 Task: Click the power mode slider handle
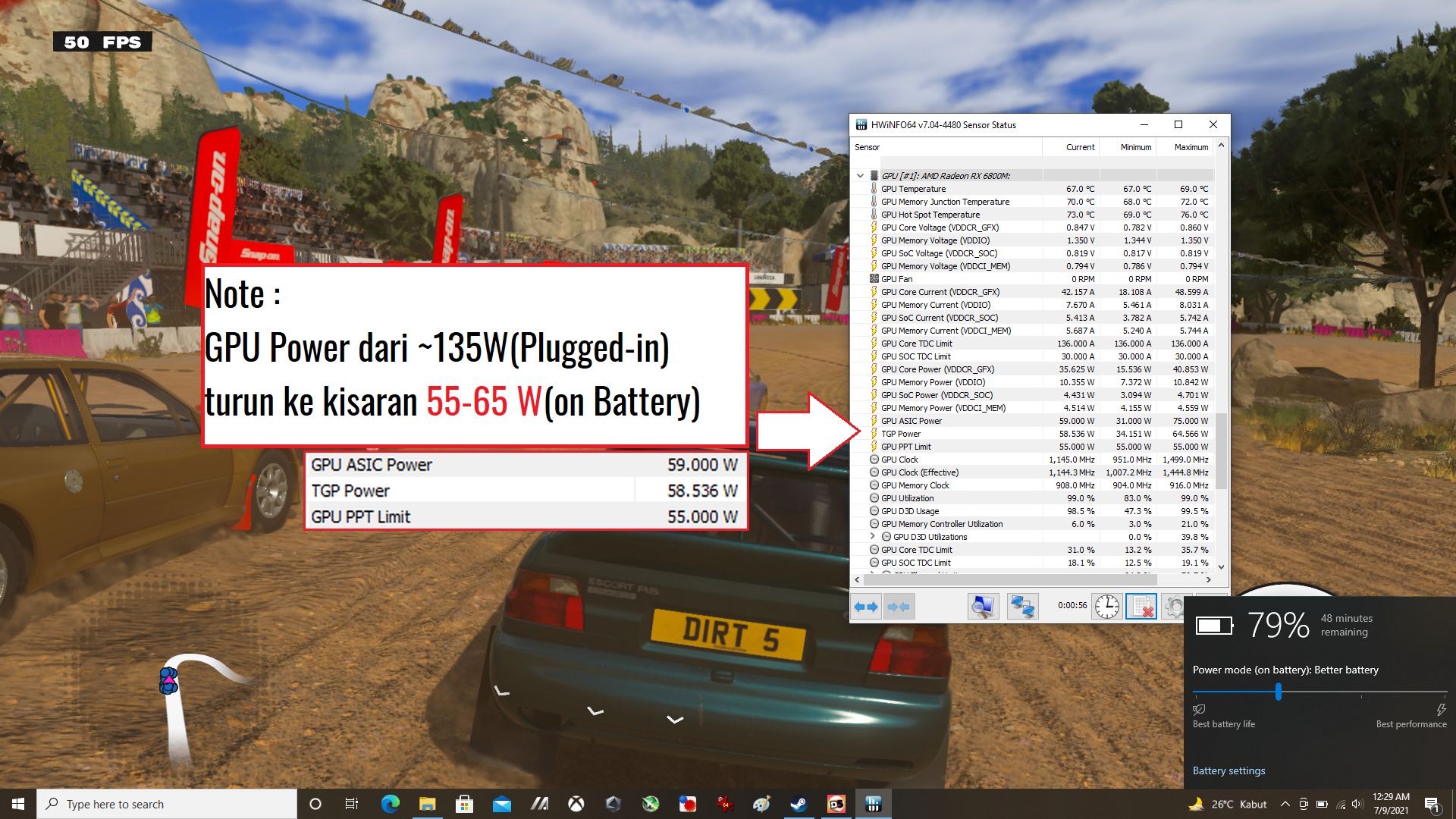tap(1279, 692)
